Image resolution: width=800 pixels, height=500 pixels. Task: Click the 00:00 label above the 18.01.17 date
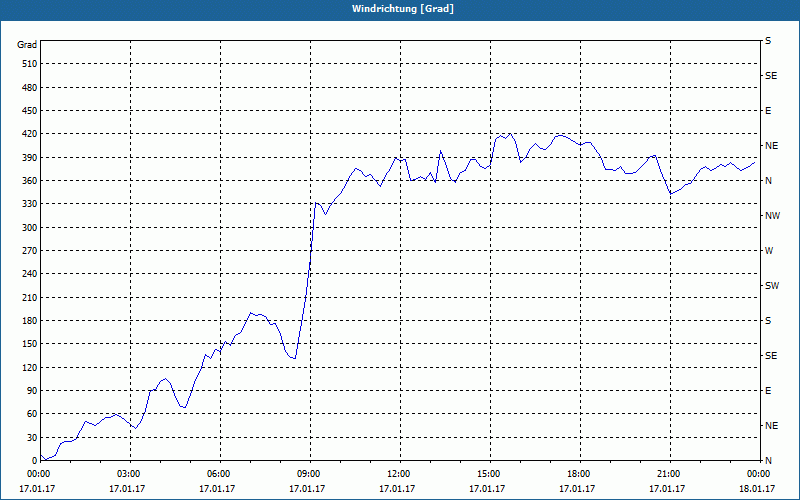pos(757,474)
